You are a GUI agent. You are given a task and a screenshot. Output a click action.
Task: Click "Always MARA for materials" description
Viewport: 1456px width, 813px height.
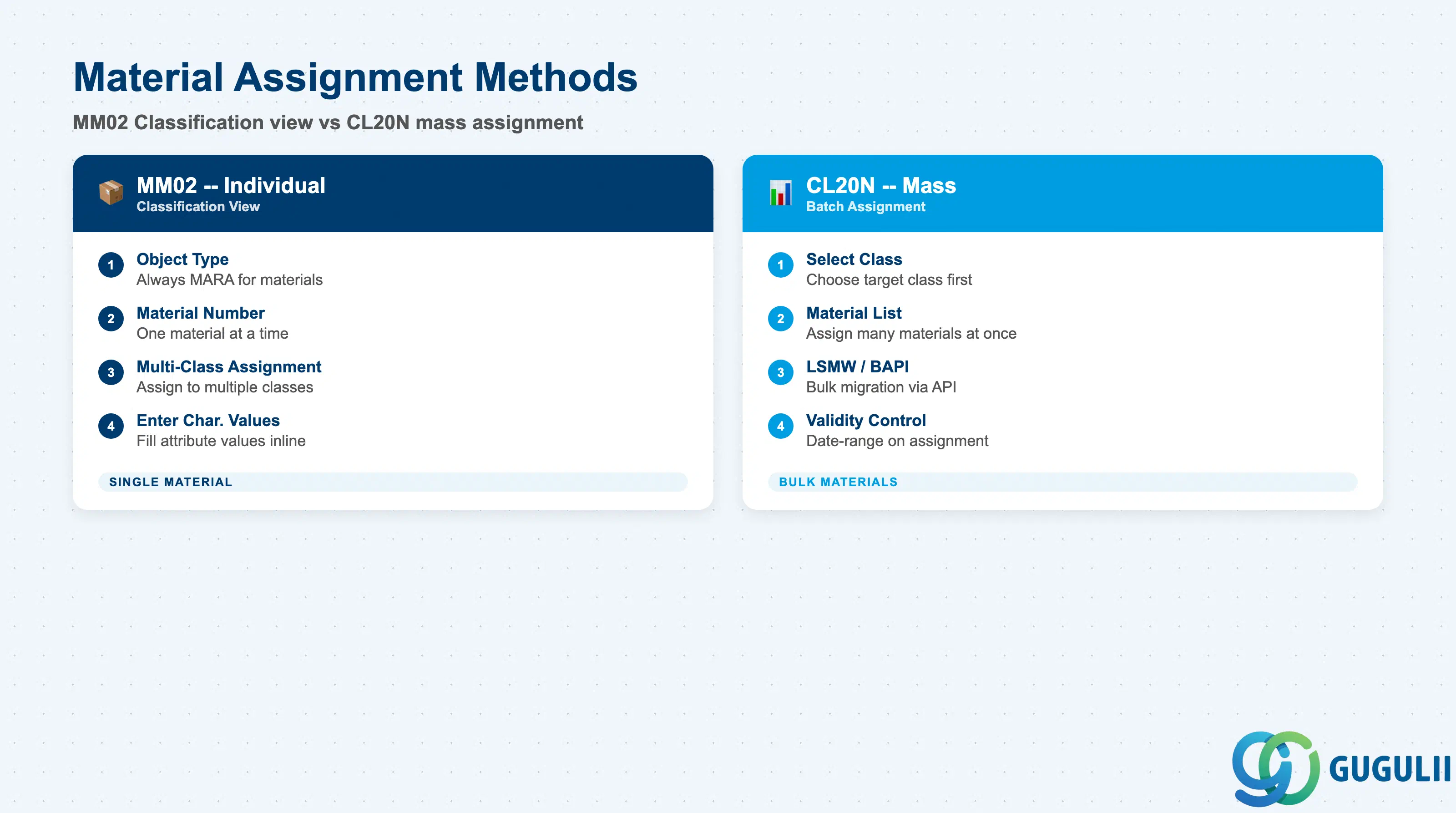point(229,280)
